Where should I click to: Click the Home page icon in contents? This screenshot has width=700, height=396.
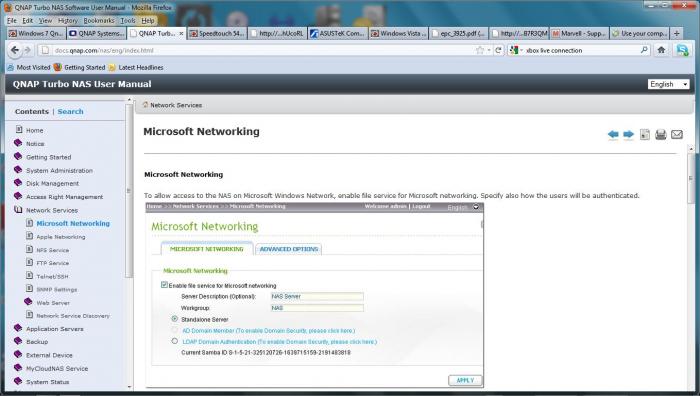pos(19,129)
